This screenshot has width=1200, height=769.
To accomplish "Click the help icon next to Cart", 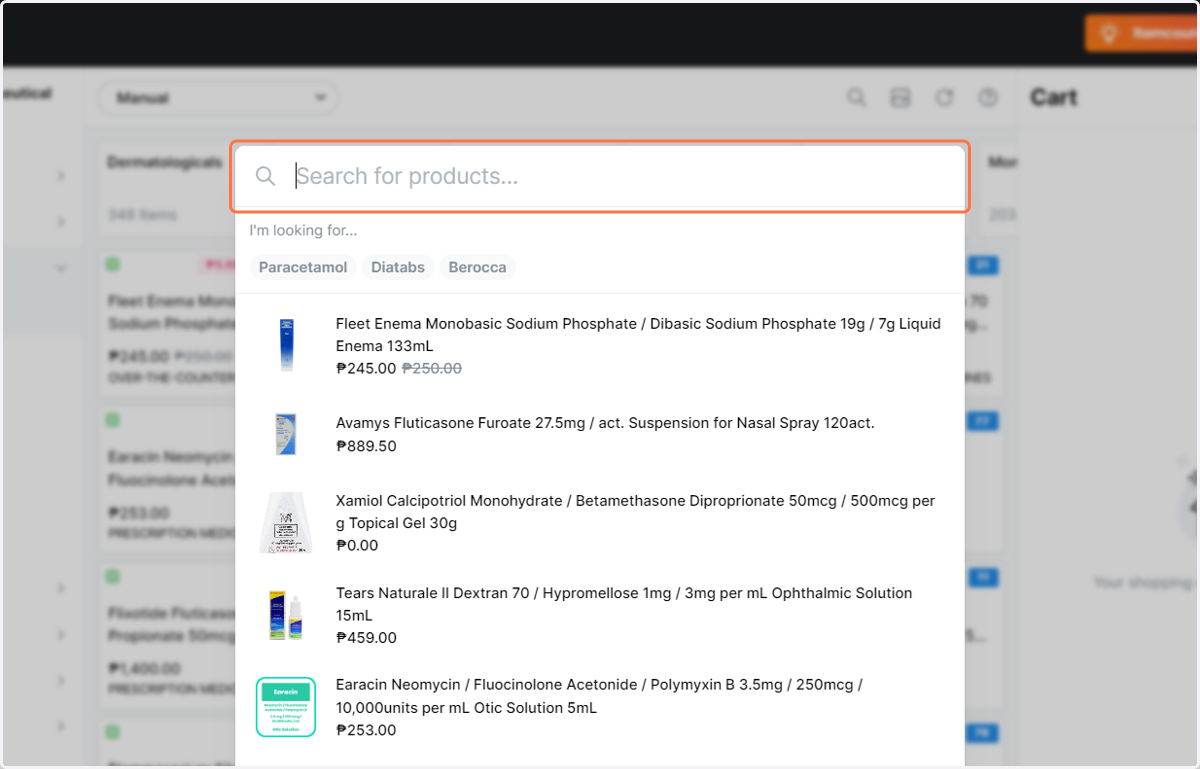I will tap(988, 97).
